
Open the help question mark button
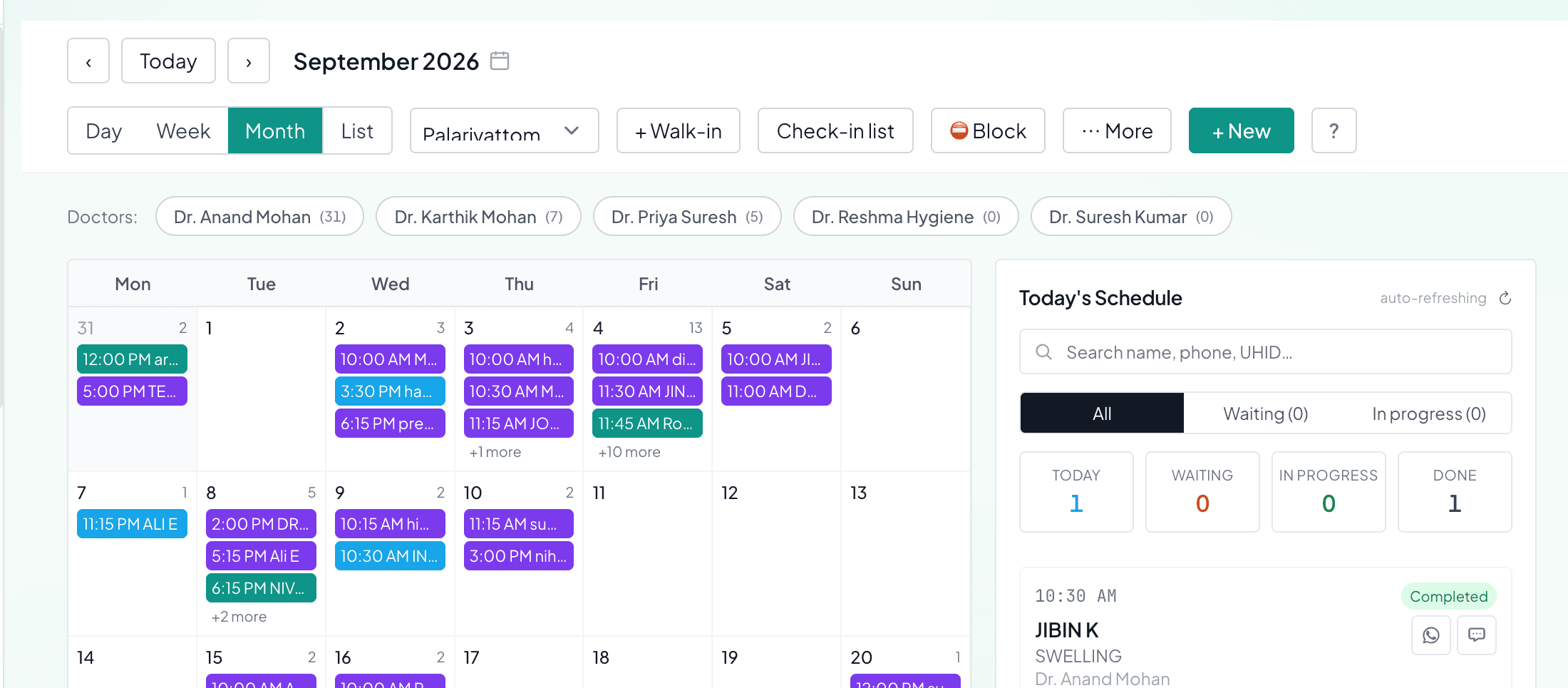[1334, 131]
